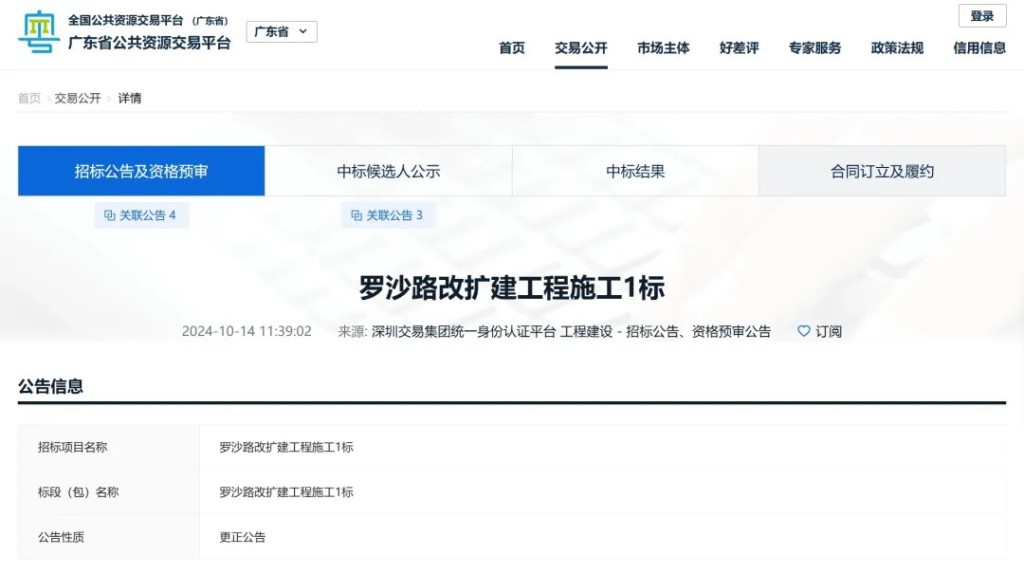
Task: Open the 合同订立及履约 tab
Action: point(882,171)
